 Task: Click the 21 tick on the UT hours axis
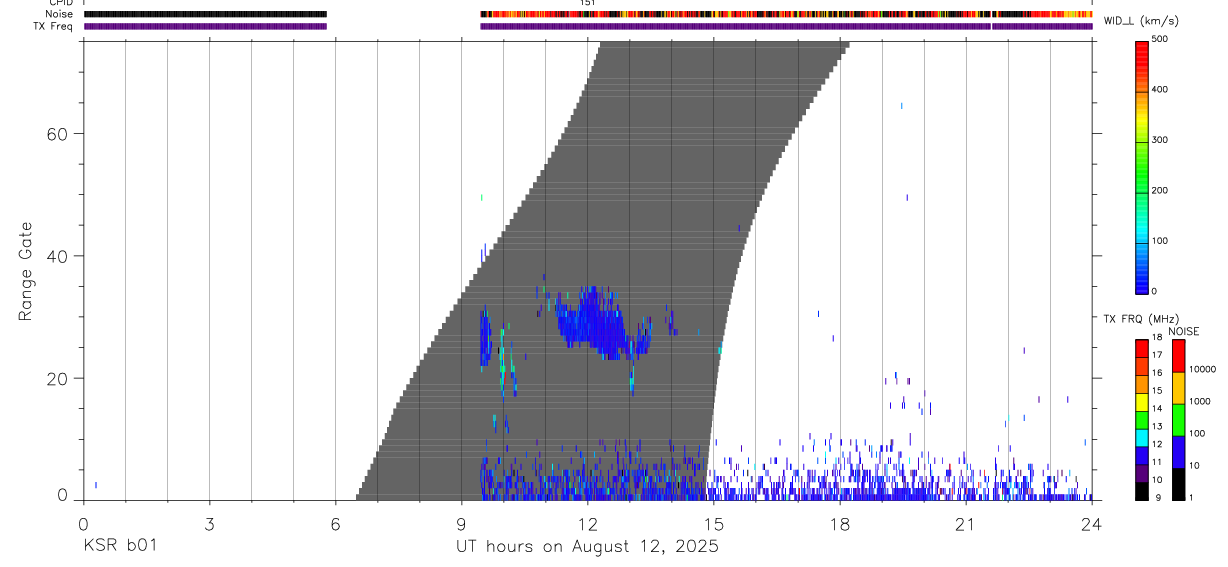click(x=965, y=524)
